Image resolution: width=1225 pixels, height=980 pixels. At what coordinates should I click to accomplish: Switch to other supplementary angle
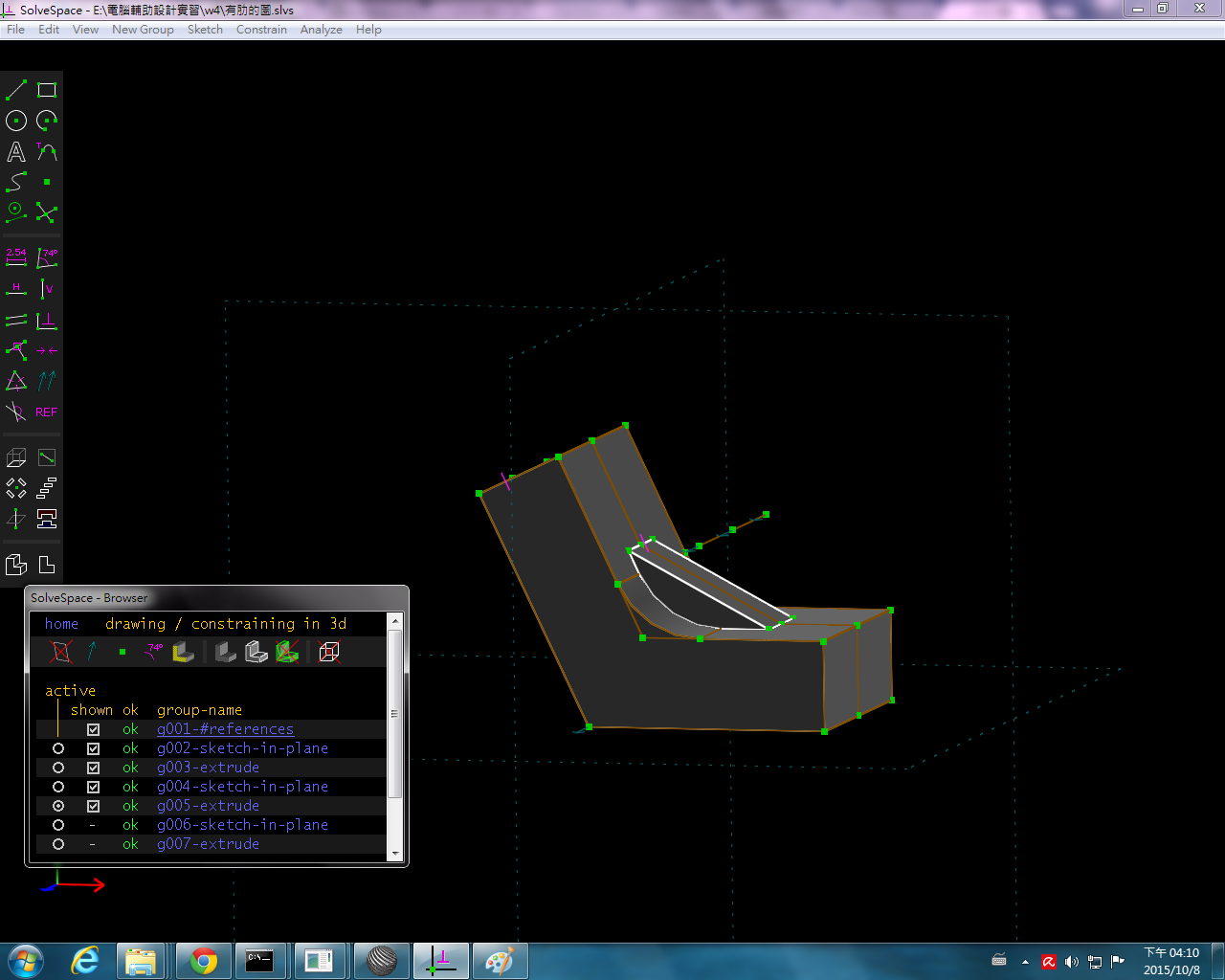click(16, 412)
